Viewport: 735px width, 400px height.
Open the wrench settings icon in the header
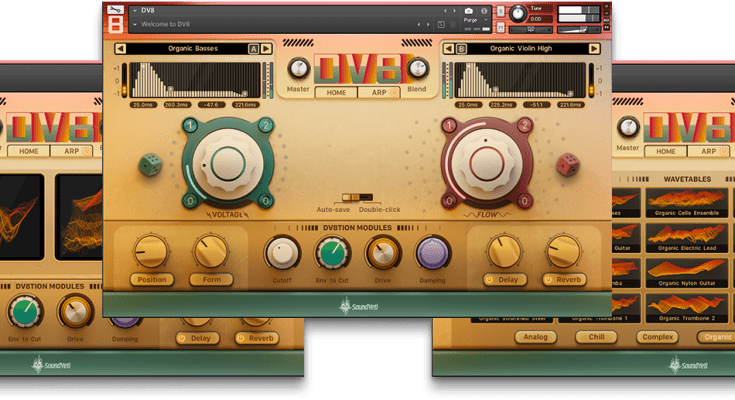(118, 11)
